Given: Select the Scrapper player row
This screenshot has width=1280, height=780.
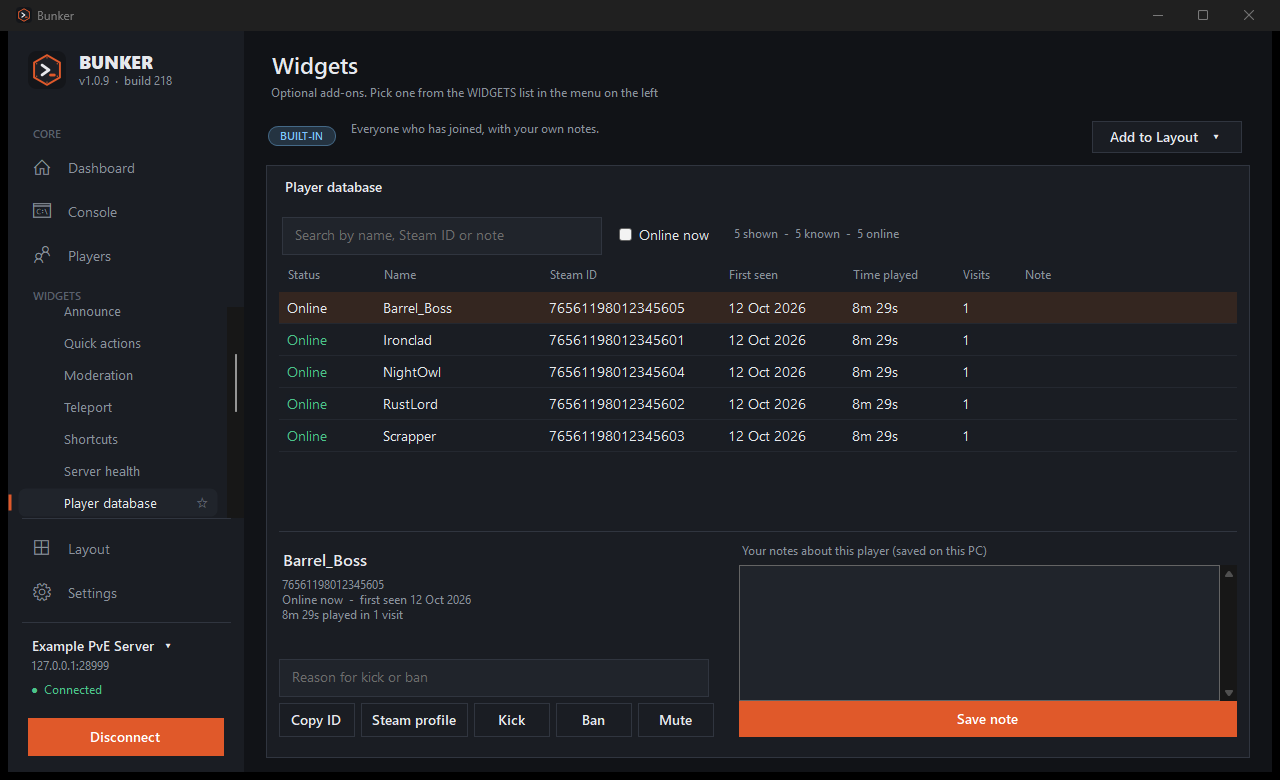Looking at the screenshot, I should 758,436.
